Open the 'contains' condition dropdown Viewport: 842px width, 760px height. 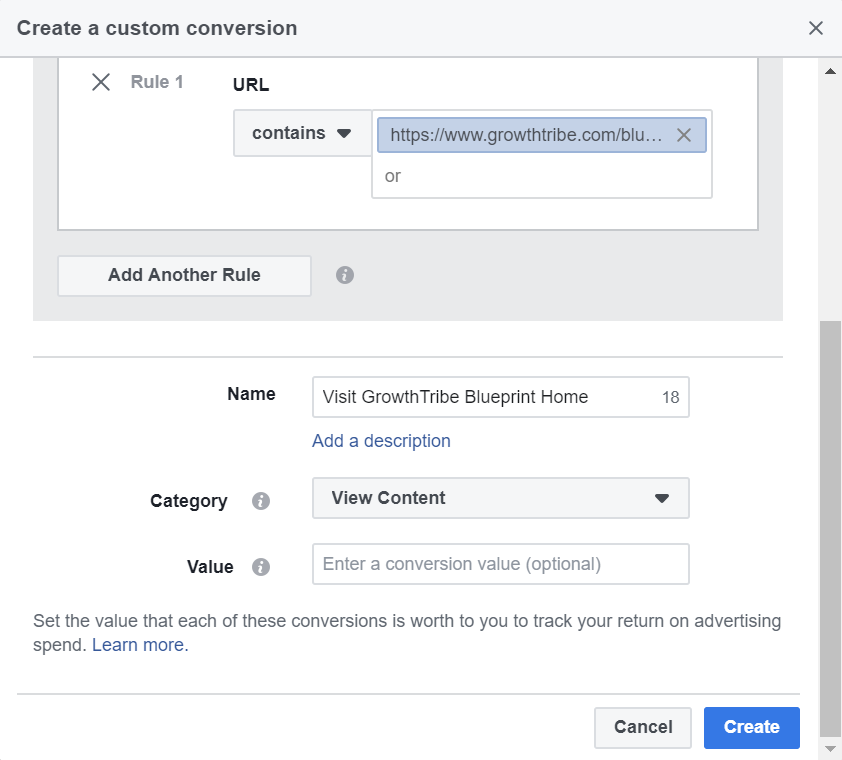(x=302, y=133)
